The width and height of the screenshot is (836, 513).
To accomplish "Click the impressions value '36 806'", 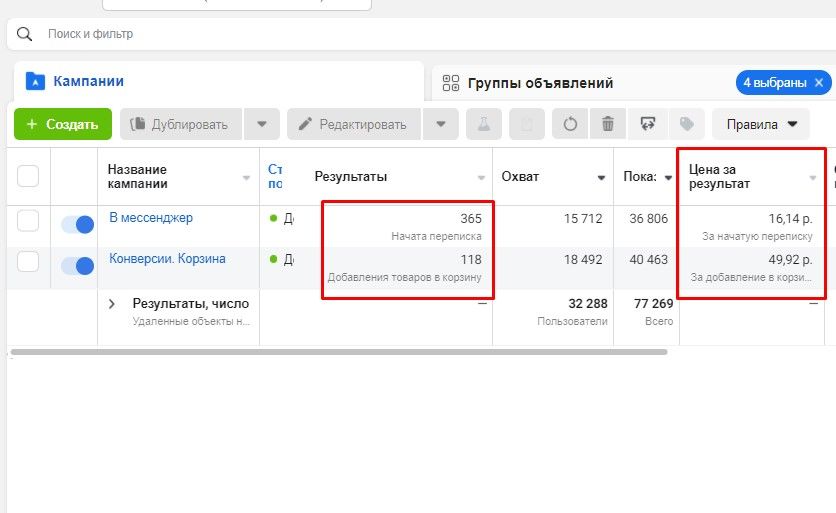I will coord(648,219).
